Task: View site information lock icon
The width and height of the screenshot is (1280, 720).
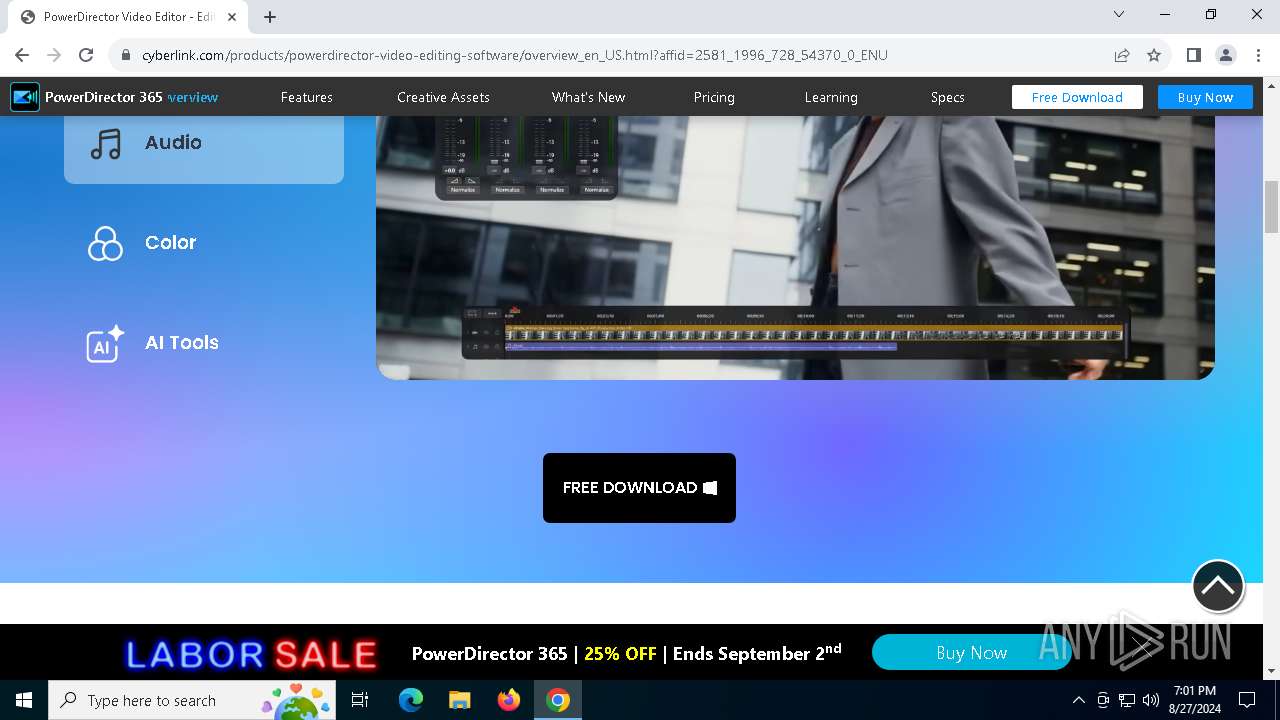Action: click(x=126, y=55)
